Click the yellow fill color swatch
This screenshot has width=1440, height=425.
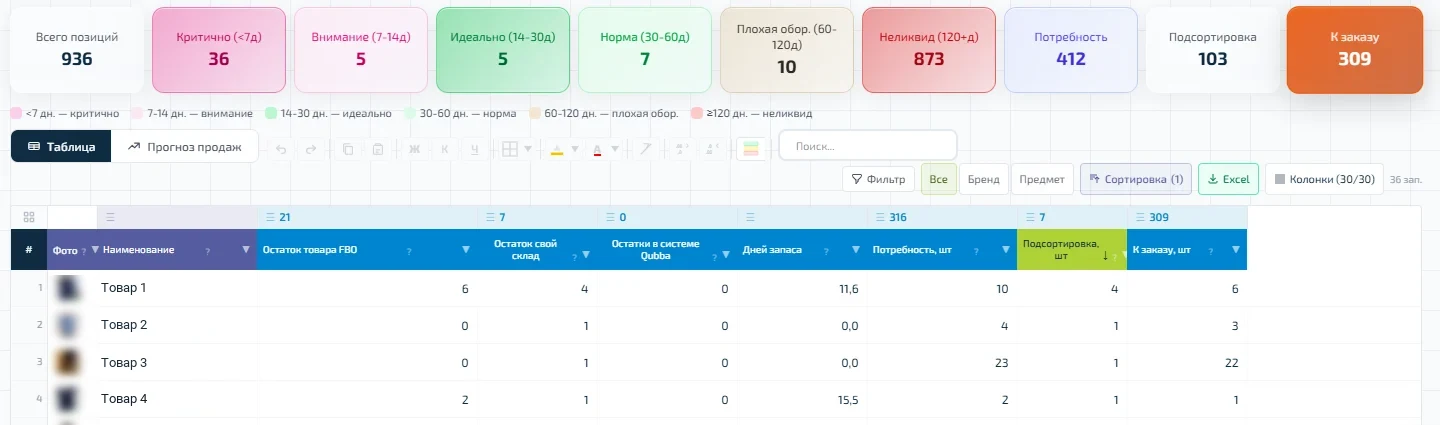pyautogui.click(x=557, y=150)
